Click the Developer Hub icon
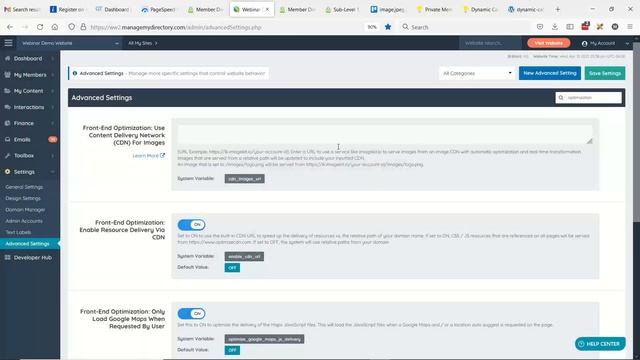Image resolution: width=640 pixels, height=360 pixels. point(7,258)
